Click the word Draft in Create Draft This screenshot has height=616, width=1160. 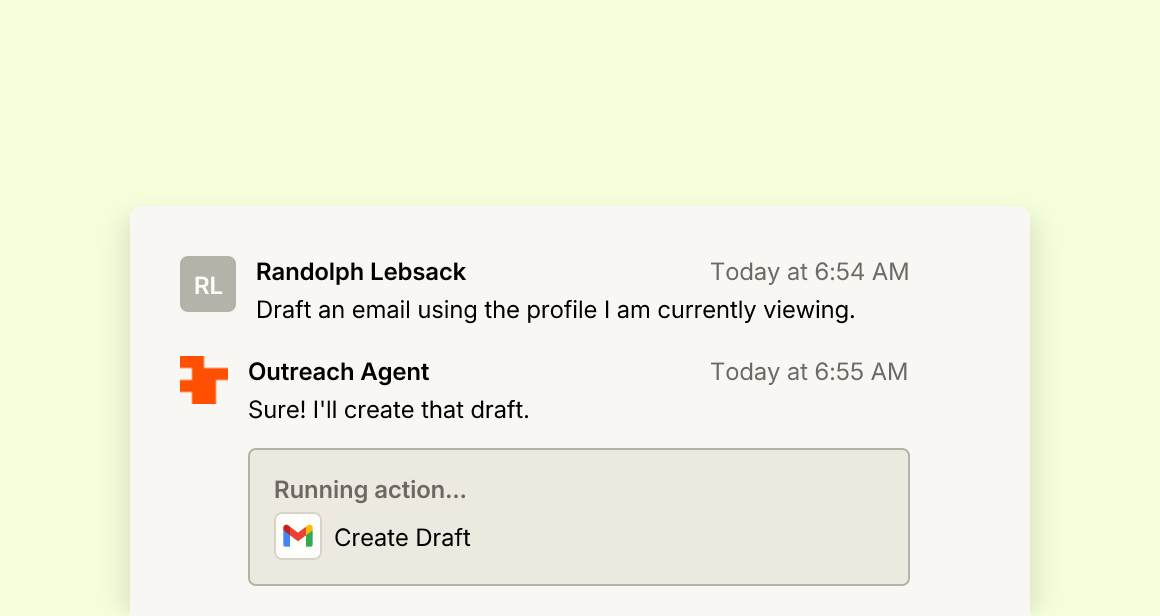[x=442, y=538]
